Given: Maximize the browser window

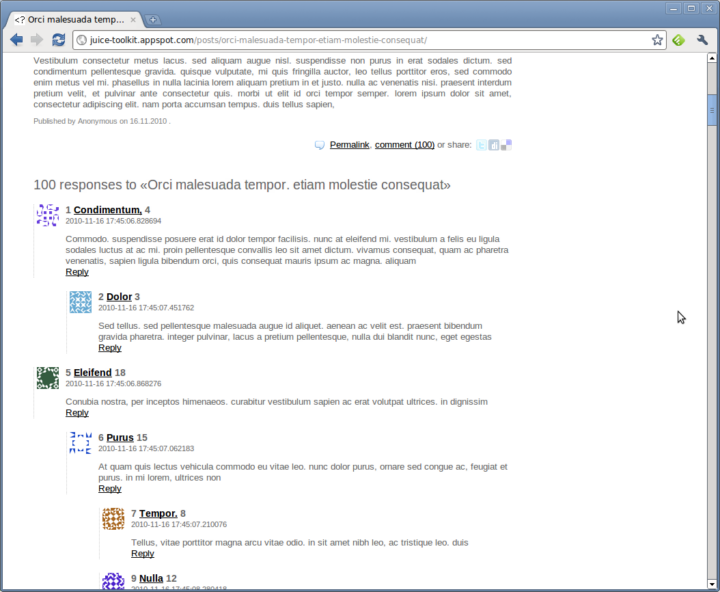Looking at the screenshot, I should [691, 8].
